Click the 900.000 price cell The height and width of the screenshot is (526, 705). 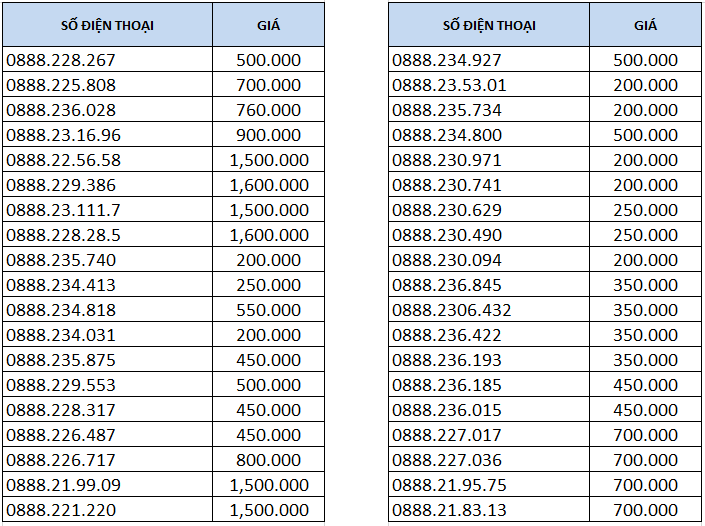[x=268, y=135]
